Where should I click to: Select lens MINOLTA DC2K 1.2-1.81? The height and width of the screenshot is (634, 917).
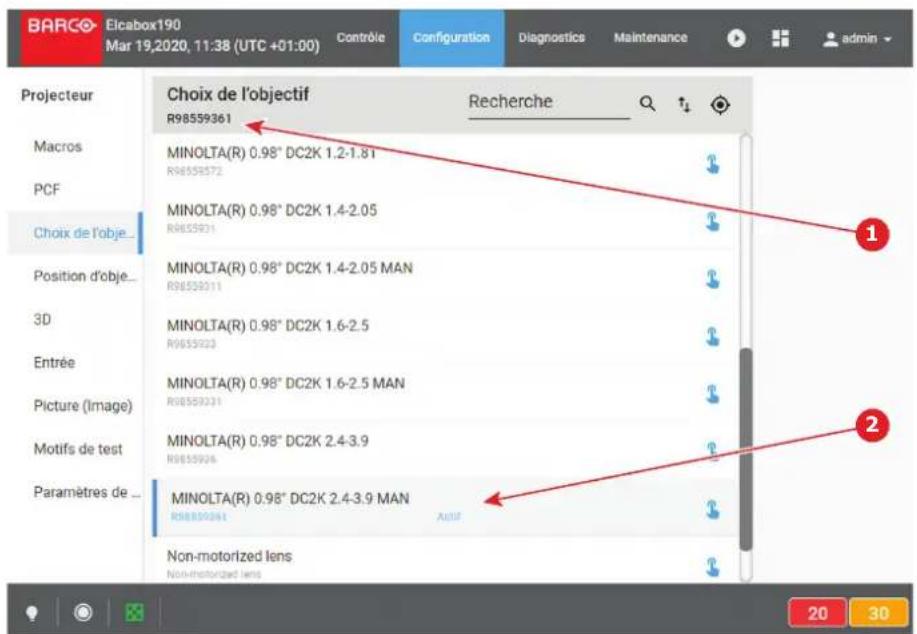pyautogui.click(x=444, y=162)
